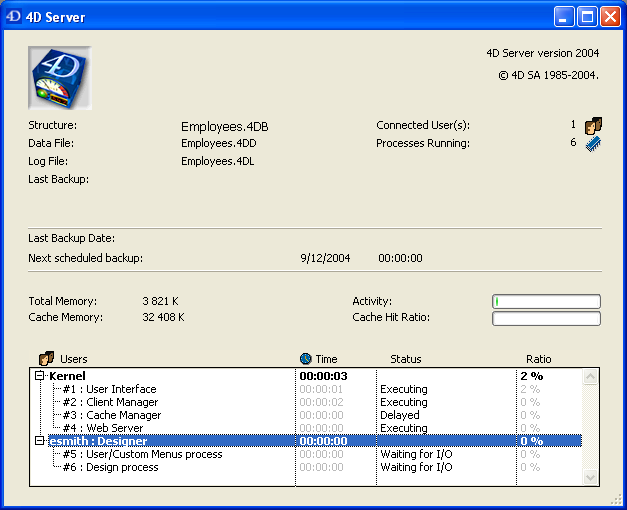The image size is (627, 510).
Task: Select the #1 : User Interface process
Action: click(109, 389)
